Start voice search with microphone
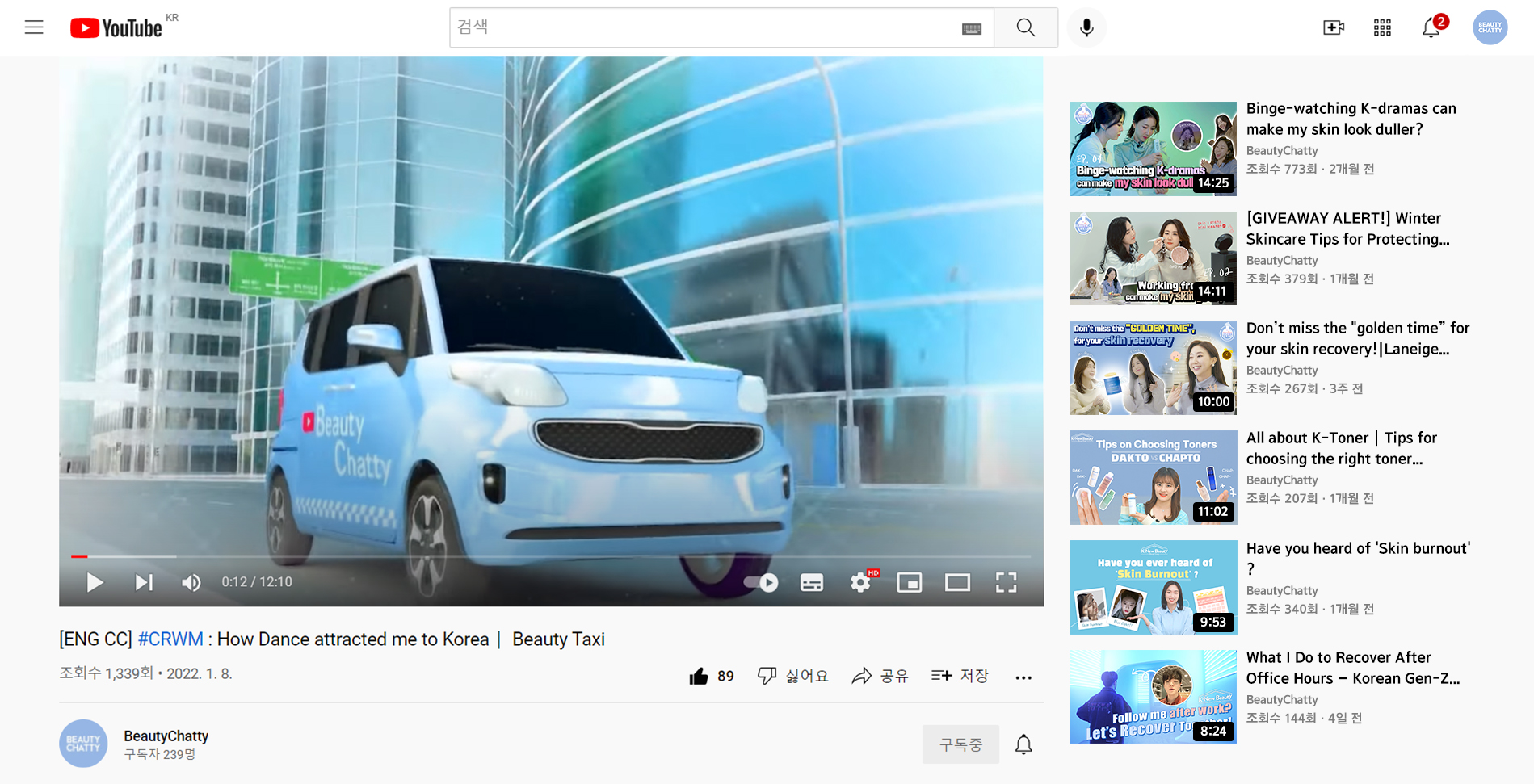1534x784 pixels. pyautogui.click(x=1086, y=27)
